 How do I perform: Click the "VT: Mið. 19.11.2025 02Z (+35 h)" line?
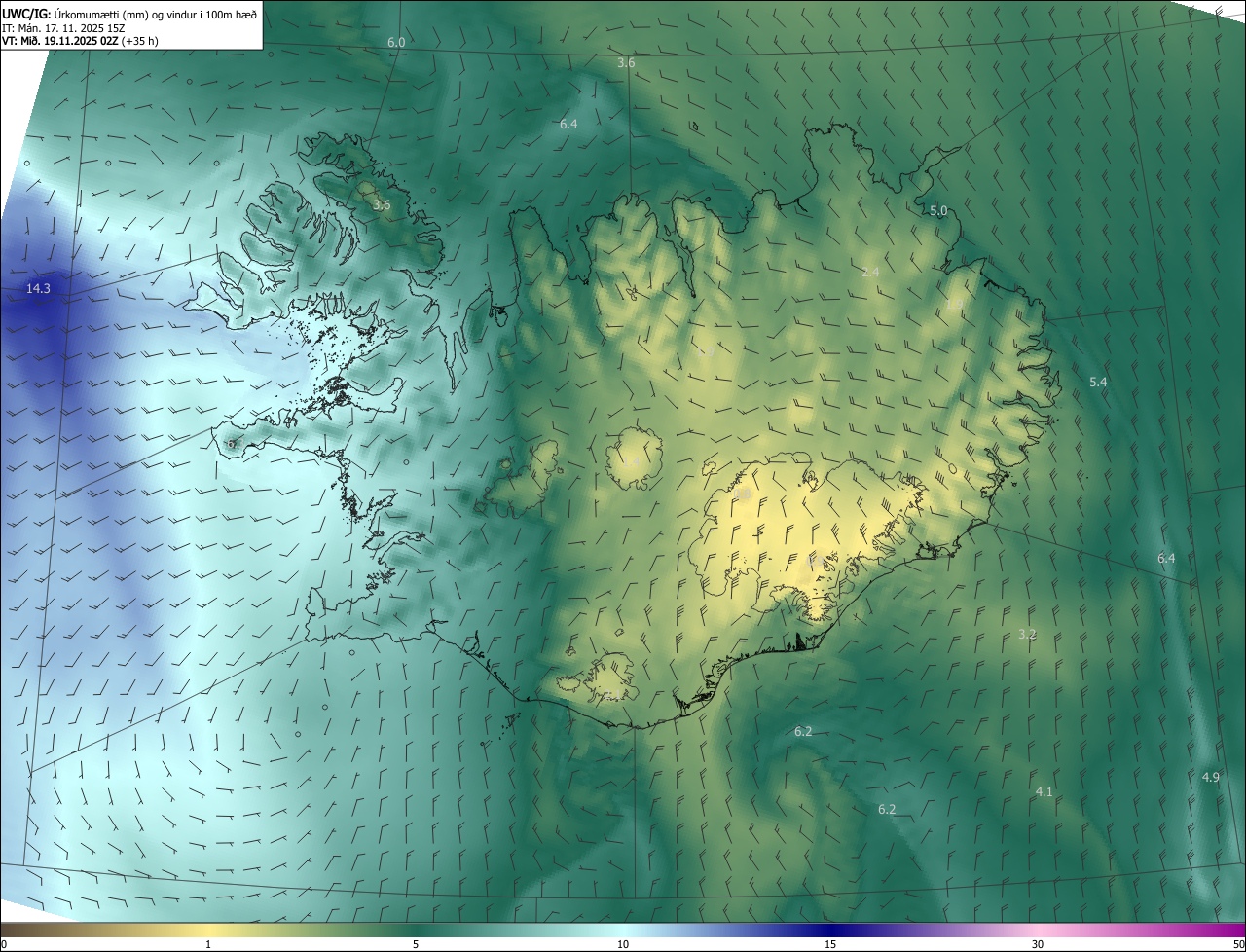point(80,42)
